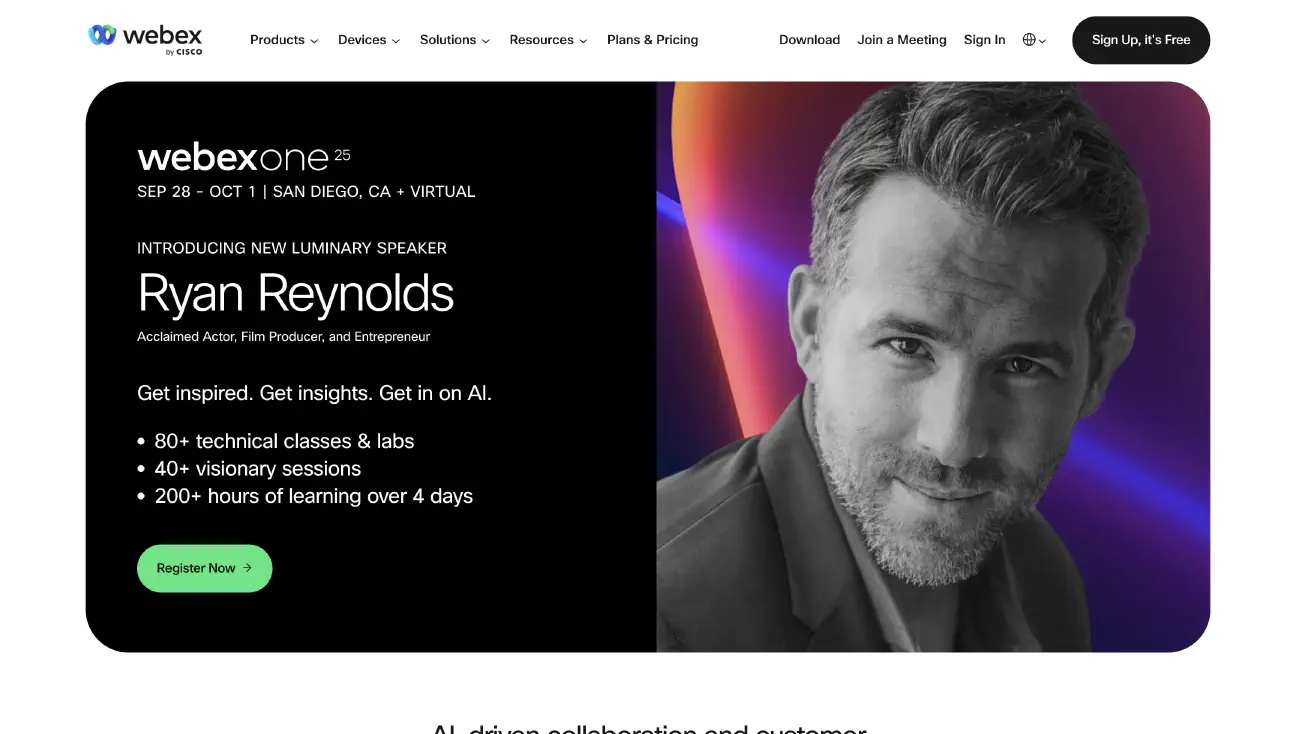Select the Download menu item
The width and height of the screenshot is (1296, 734).
[809, 40]
